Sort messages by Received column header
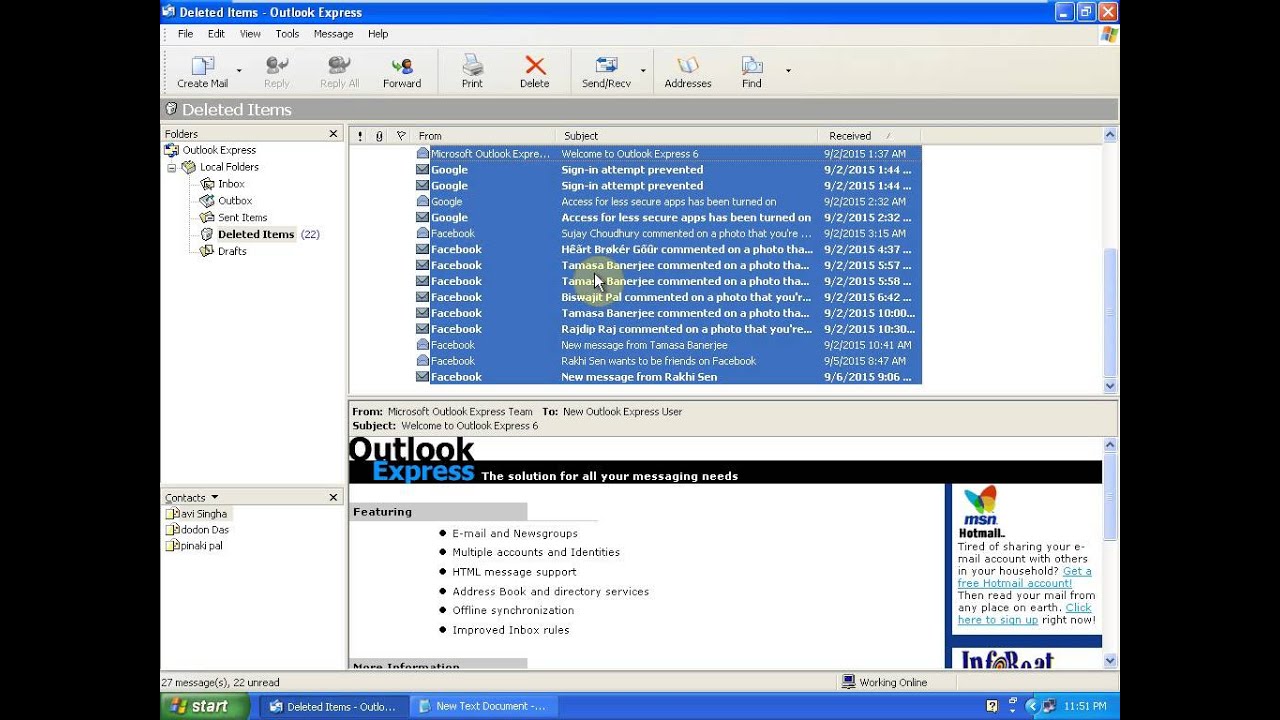Viewport: 1280px width, 720px height. pyautogui.click(x=869, y=136)
